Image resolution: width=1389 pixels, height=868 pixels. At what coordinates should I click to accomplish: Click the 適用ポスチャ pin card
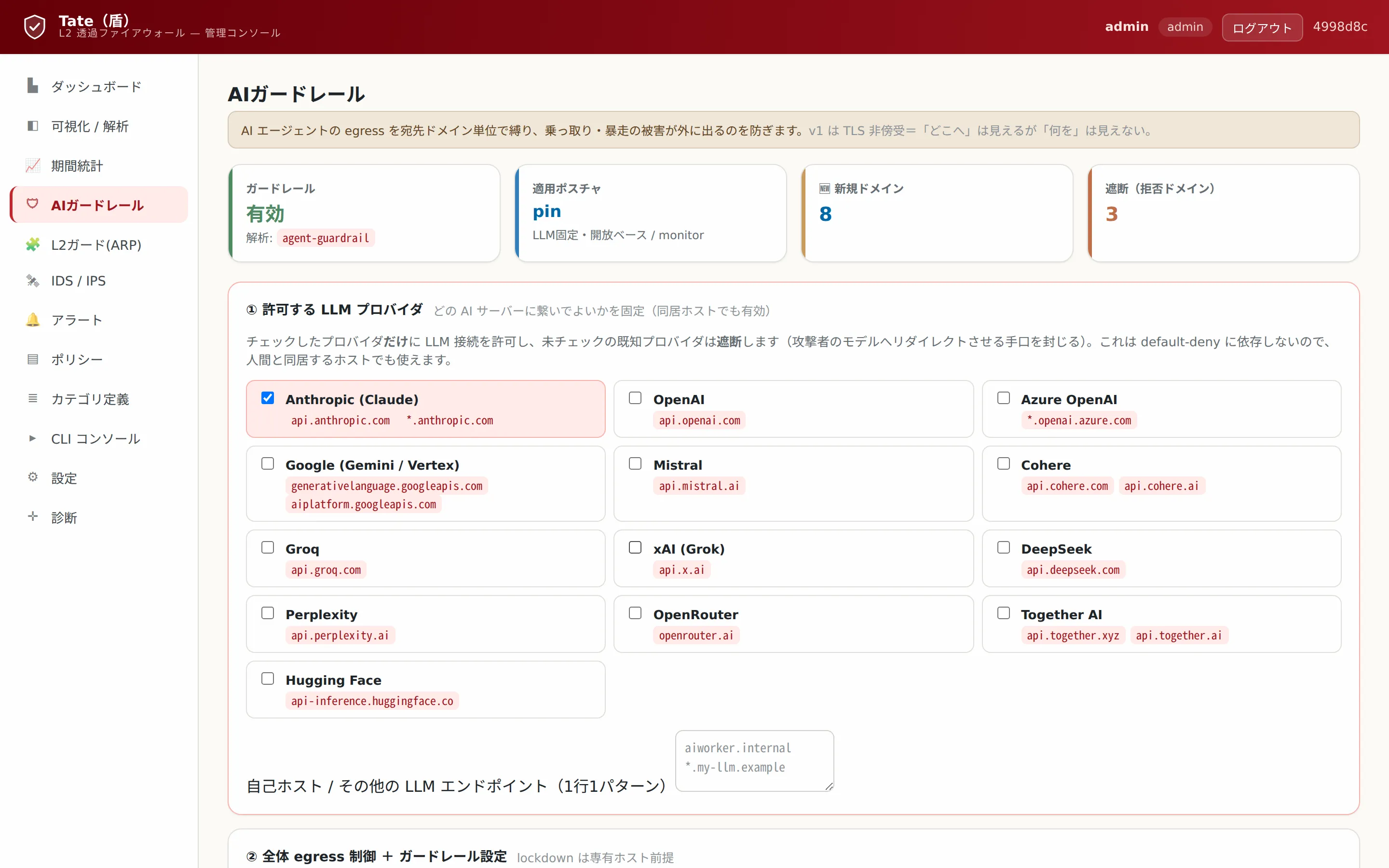650,213
